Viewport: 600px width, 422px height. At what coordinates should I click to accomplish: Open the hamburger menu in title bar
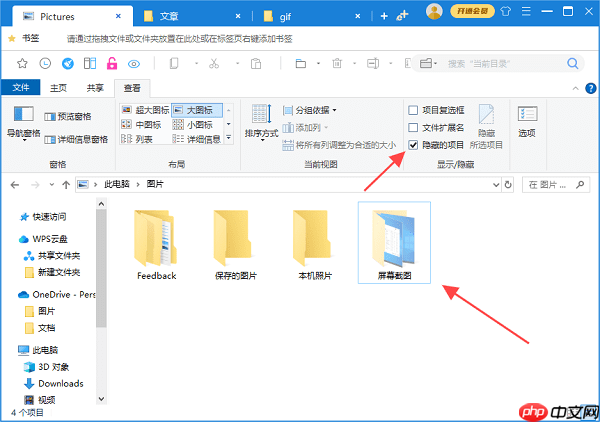[x=526, y=11]
